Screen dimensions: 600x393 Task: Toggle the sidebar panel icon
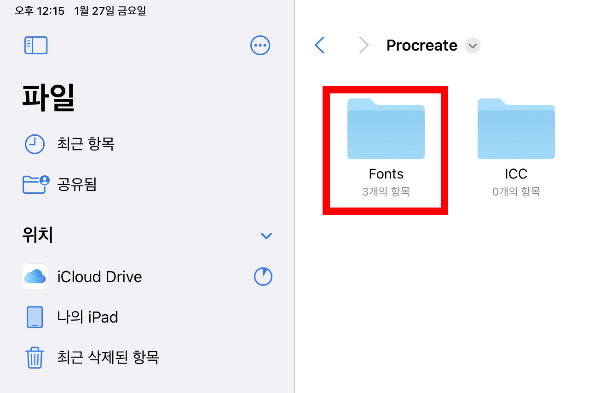click(36, 46)
